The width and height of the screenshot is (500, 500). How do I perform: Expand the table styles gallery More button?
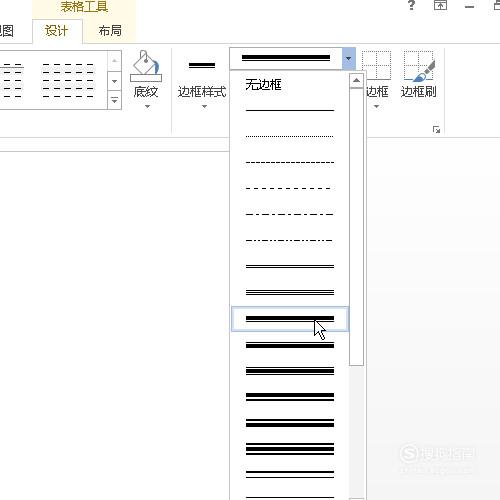coord(114,100)
